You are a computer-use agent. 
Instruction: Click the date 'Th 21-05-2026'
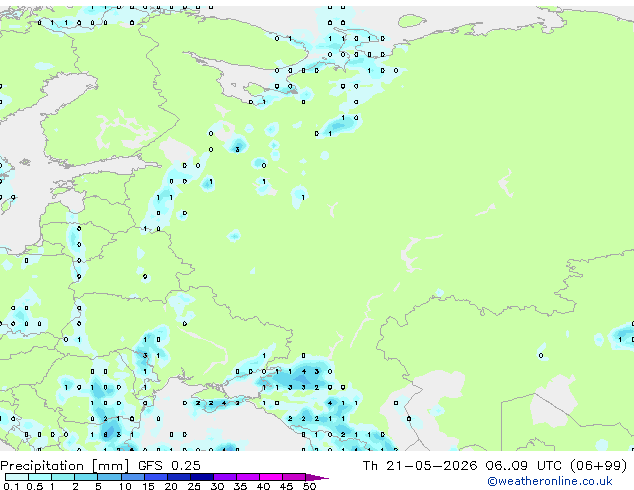pyautogui.click(x=420, y=466)
